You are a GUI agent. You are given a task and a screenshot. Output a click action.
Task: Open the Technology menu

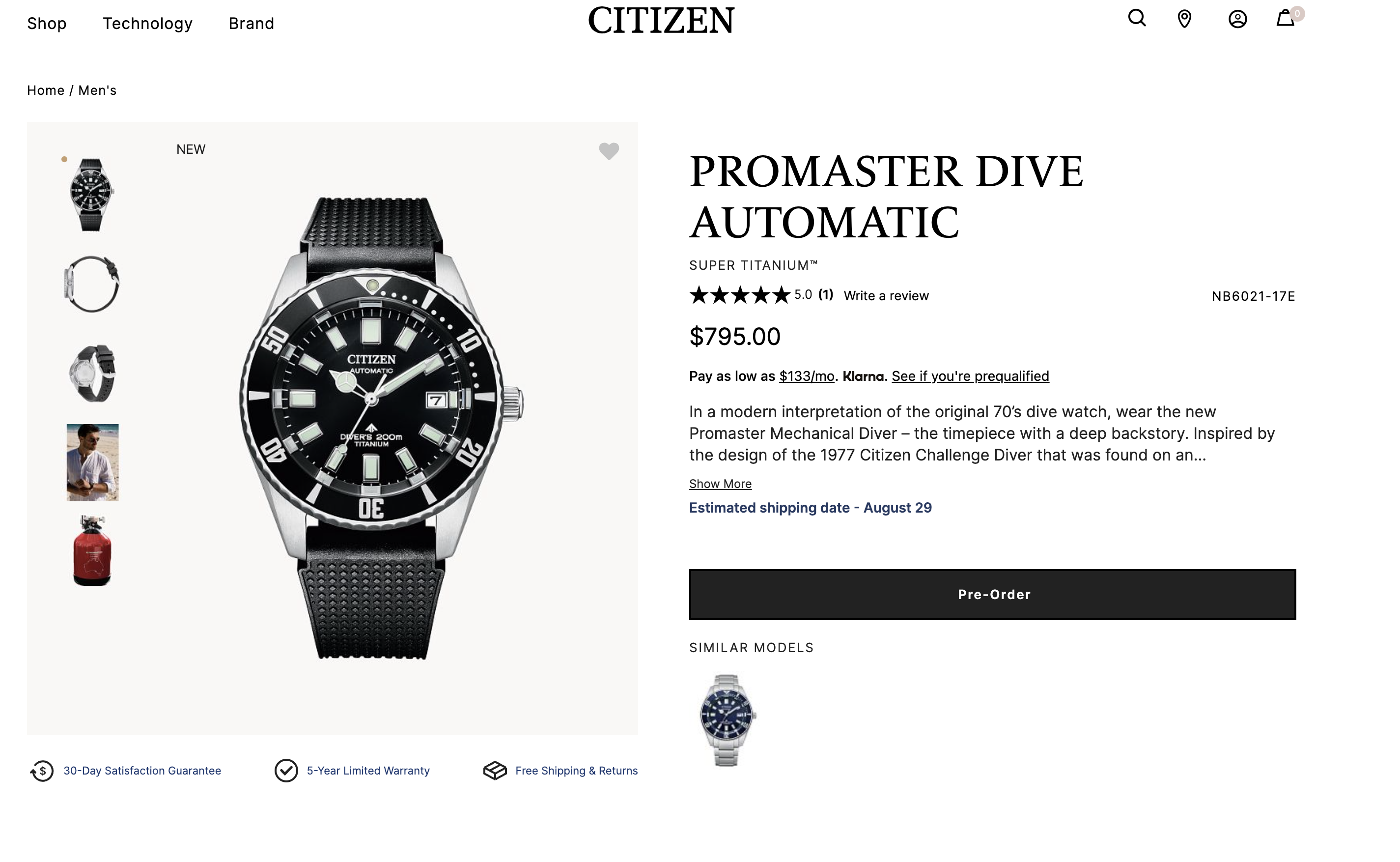pyautogui.click(x=147, y=24)
